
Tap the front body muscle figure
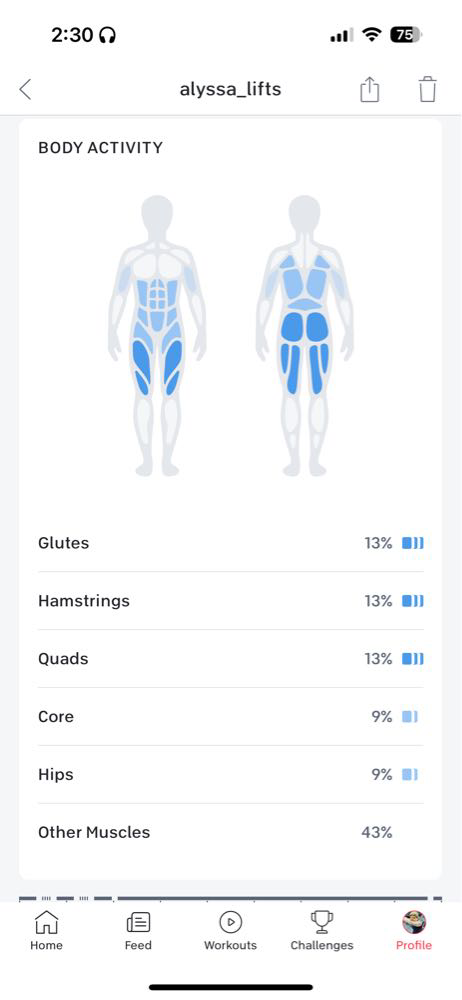coord(157,335)
